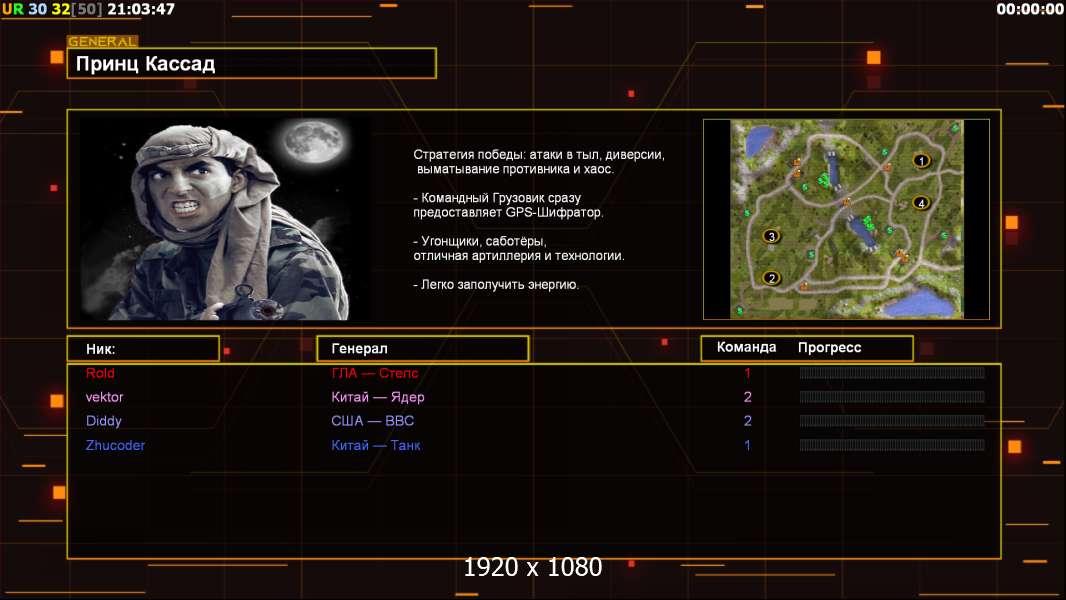
Task: Click the Прогресс column label
Action: tap(829, 347)
